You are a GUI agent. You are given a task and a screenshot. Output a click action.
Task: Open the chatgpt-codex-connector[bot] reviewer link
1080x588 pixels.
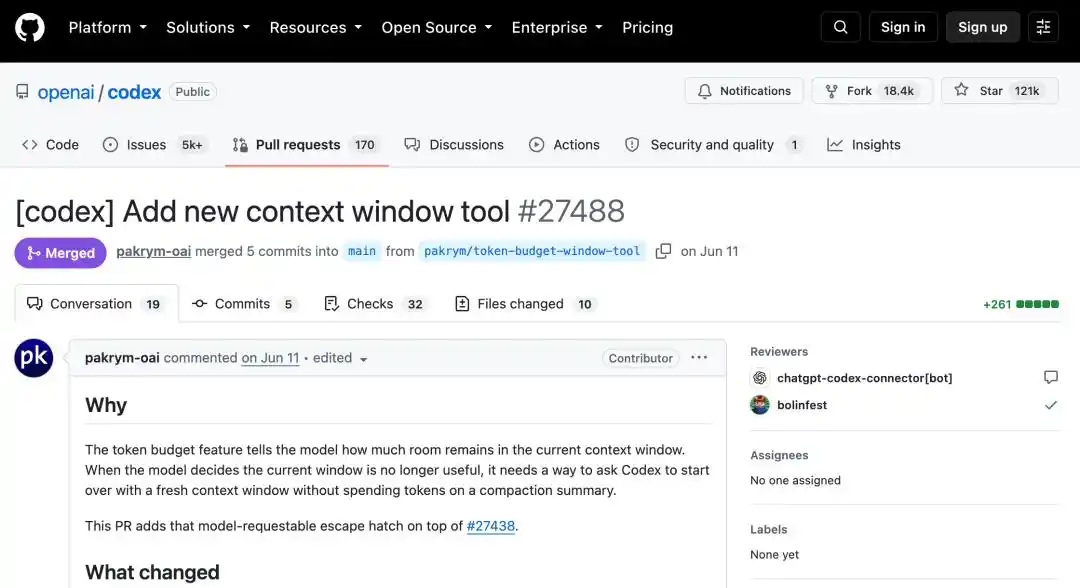[x=864, y=378]
